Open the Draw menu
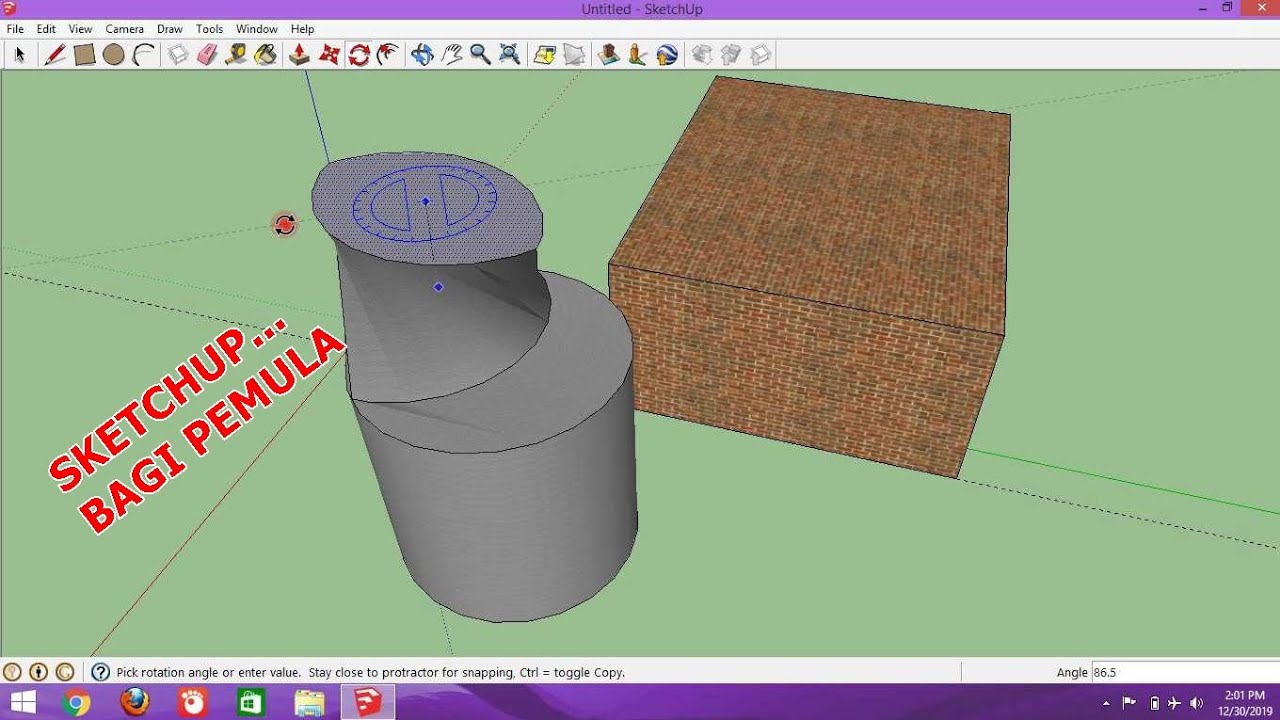The height and width of the screenshot is (720, 1280). (170, 29)
